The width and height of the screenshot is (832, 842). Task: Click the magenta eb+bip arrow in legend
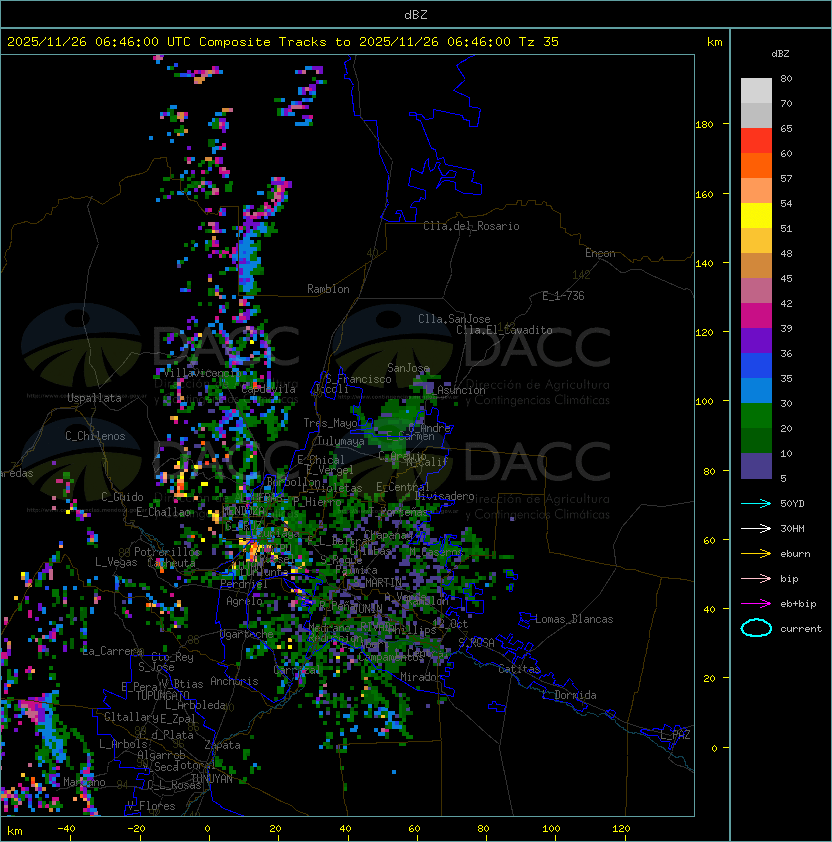click(x=756, y=604)
